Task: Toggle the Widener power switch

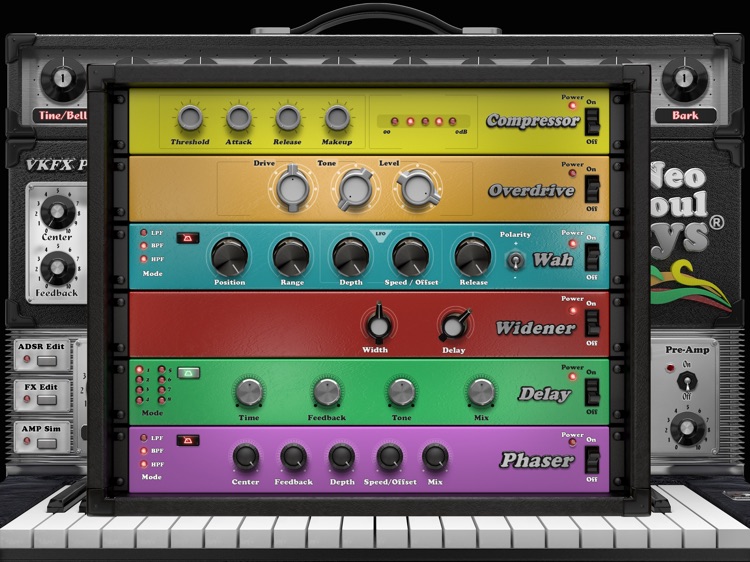Action: pos(592,323)
